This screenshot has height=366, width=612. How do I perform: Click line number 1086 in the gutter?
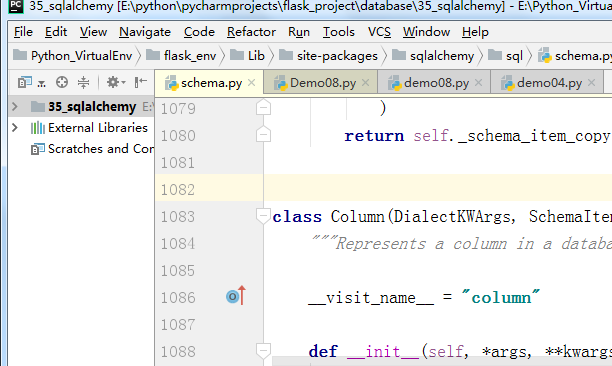click(x=178, y=298)
